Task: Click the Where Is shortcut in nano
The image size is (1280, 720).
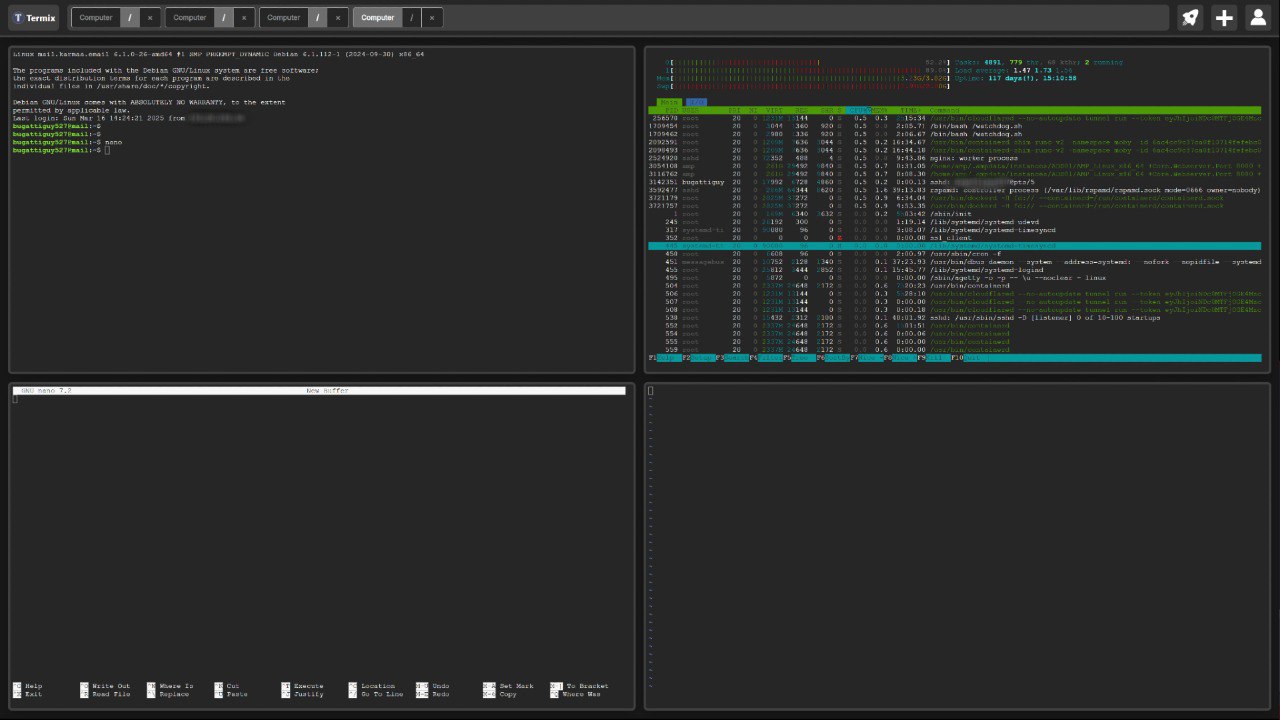Action: tap(170, 686)
